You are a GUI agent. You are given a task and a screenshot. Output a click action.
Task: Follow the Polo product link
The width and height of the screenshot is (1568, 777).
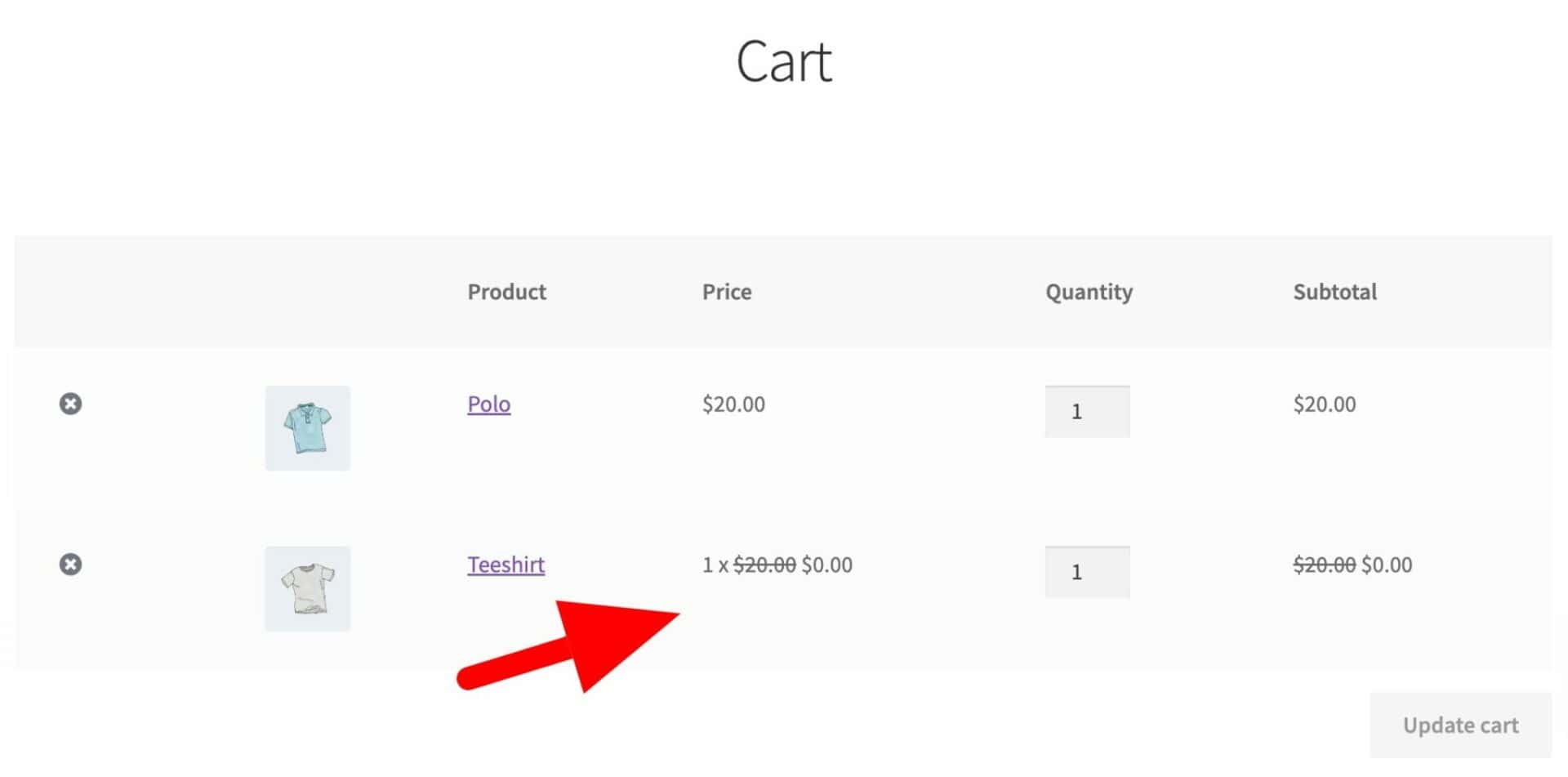tap(489, 404)
